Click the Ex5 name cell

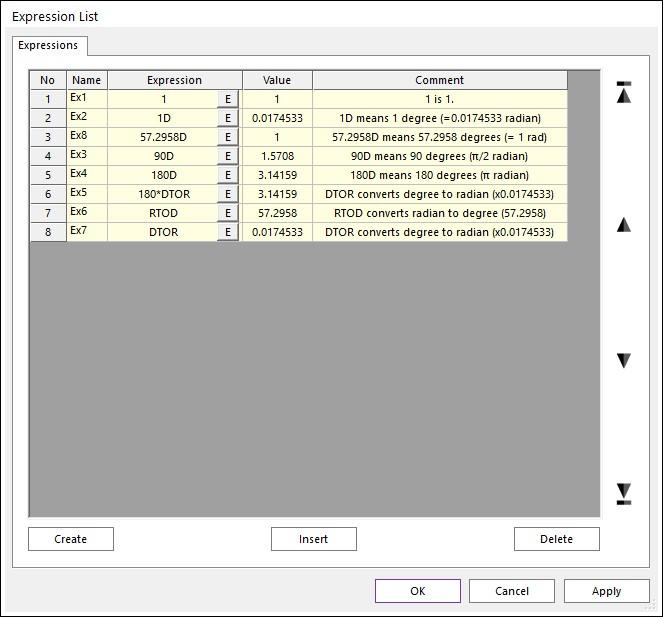pos(87,195)
